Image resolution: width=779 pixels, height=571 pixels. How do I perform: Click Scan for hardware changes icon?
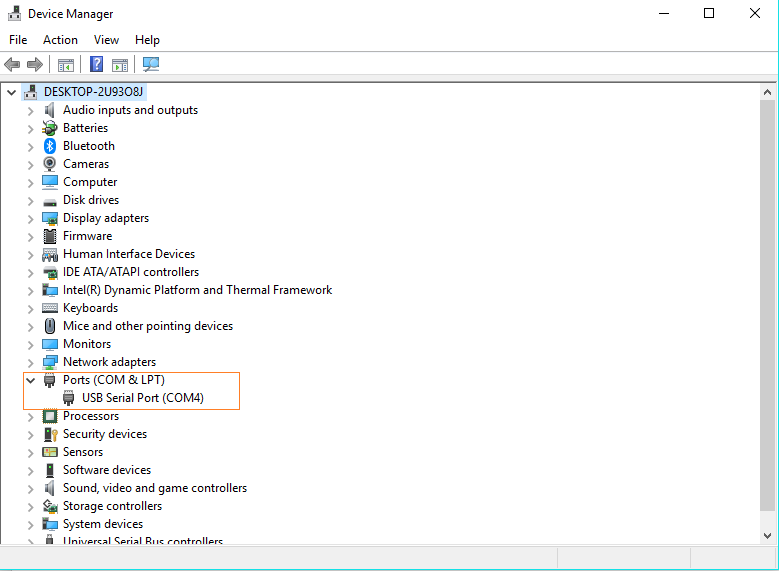[x=151, y=65]
